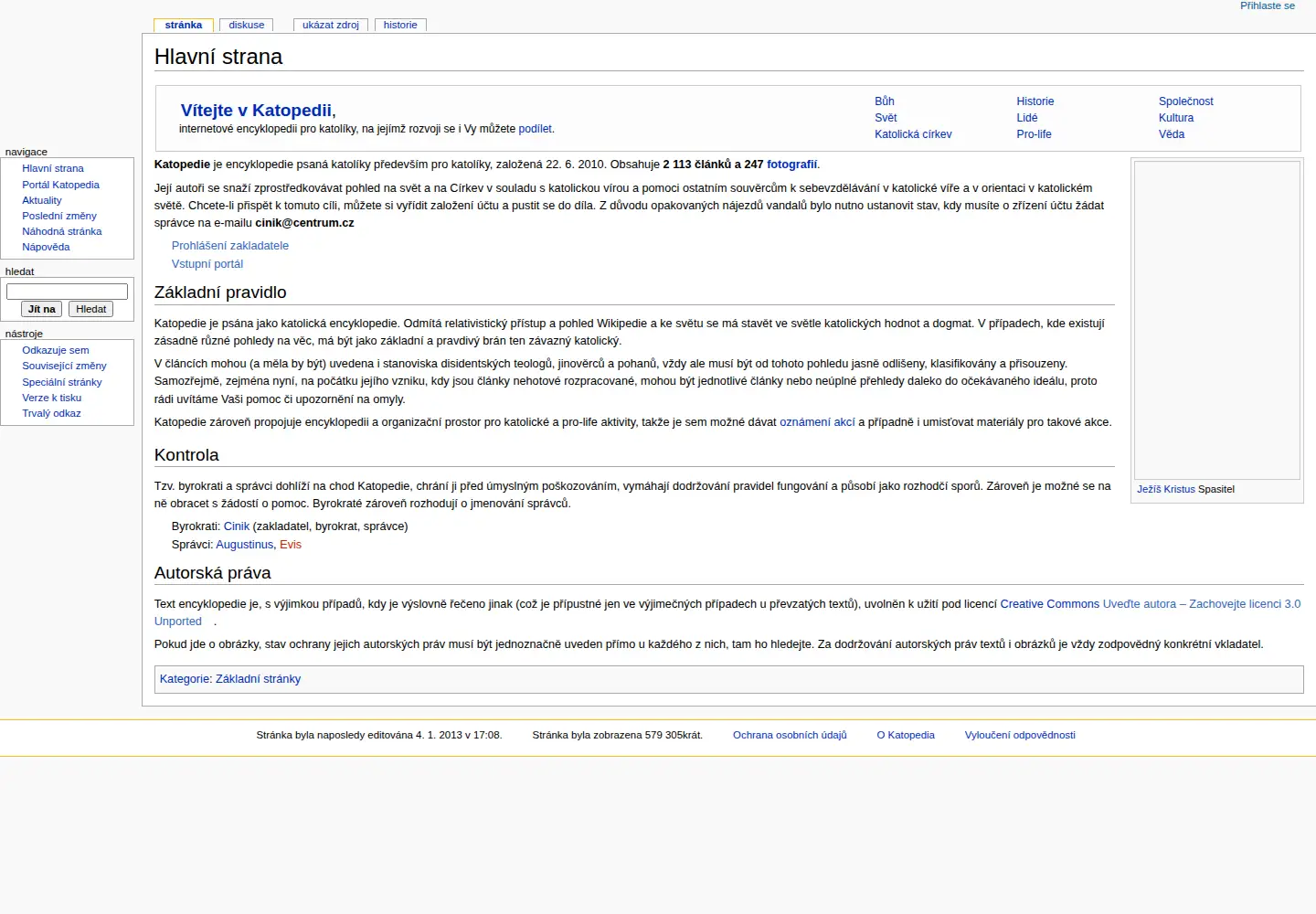Screen dimensions: 1316x914
Task: Click the 'Hledat' search button
Action: [x=91, y=309]
